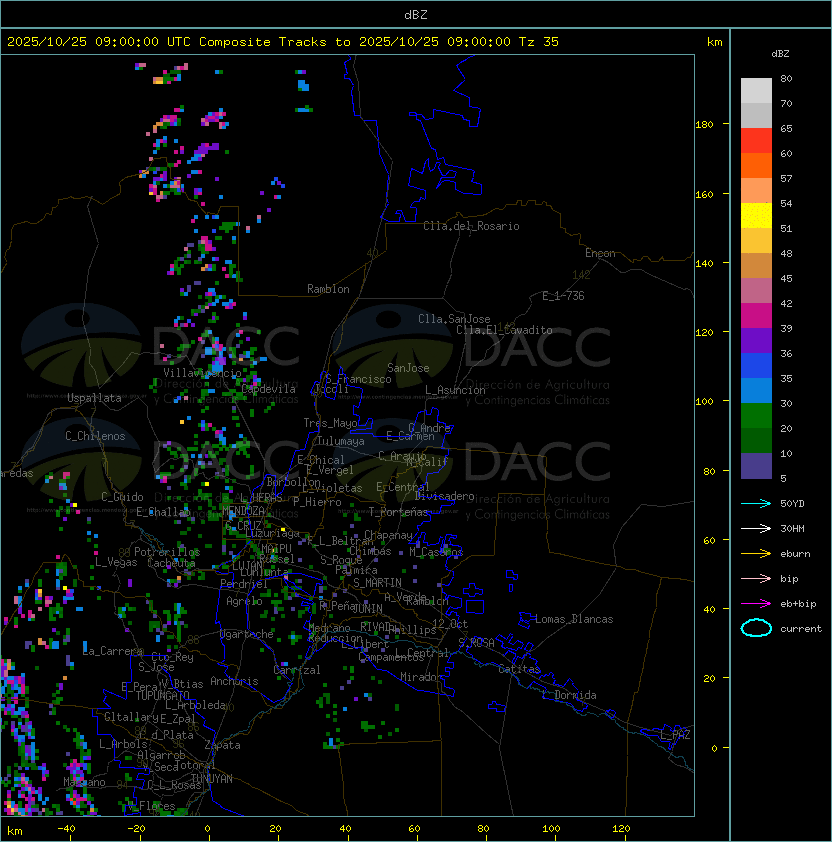This screenshot has width=832, height=842.
Task: Click the 'Clla.del_Rosario' map label
Action: 471,226
